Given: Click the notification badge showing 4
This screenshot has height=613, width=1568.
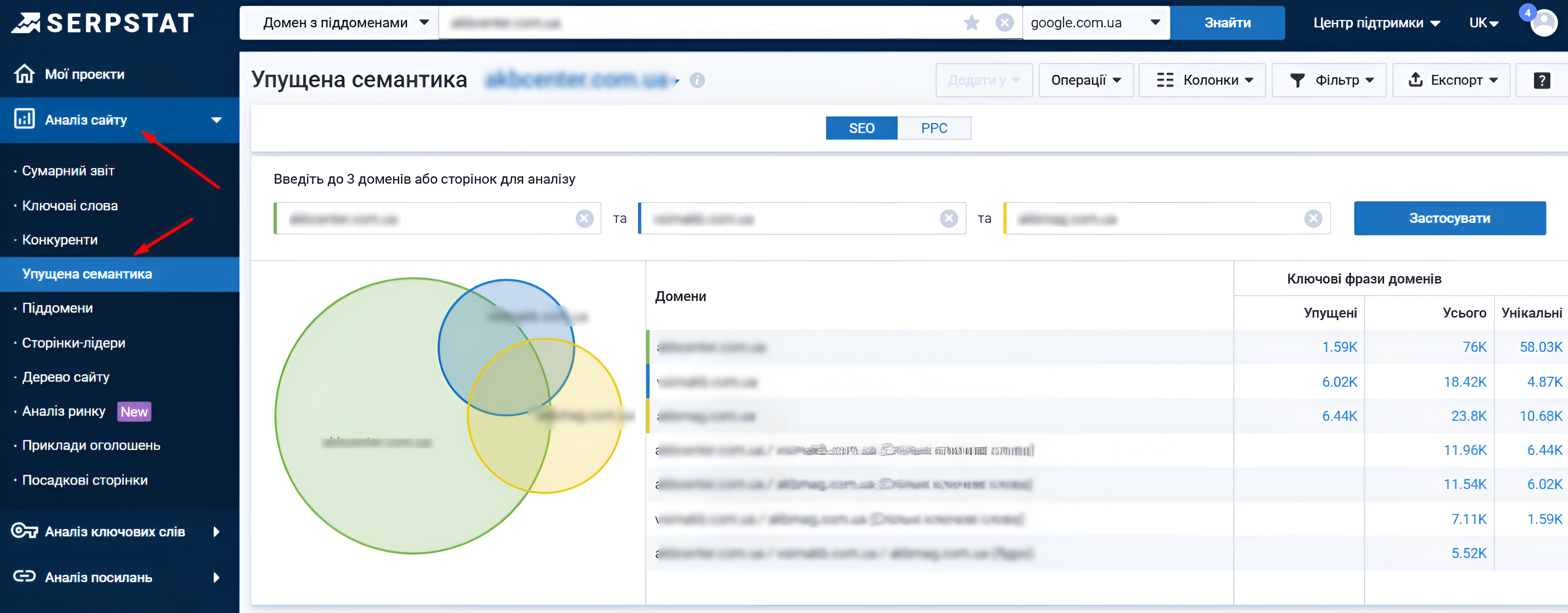Looking at the screenshot, I should tap(1527, 12).
